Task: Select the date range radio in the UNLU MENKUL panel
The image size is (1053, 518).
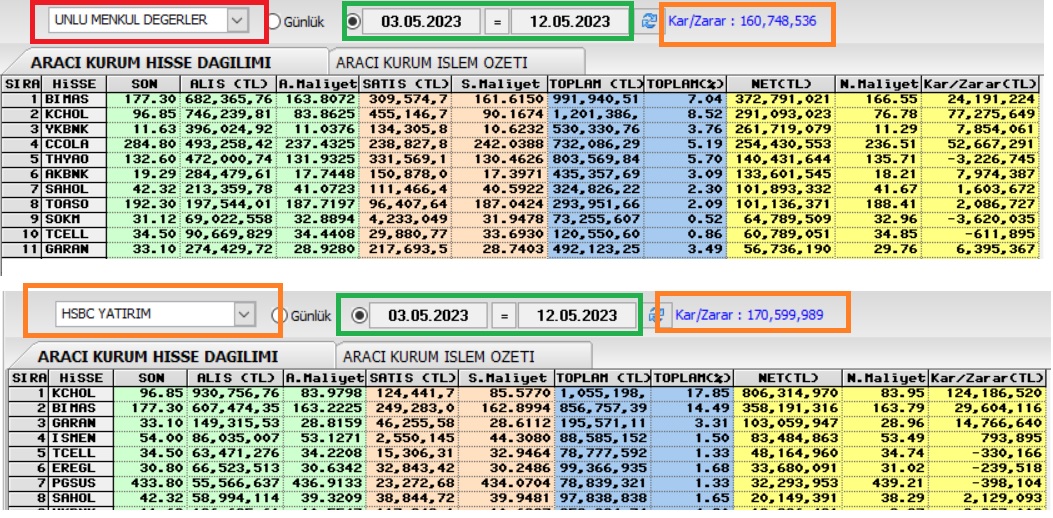Action: coord(353,21)
